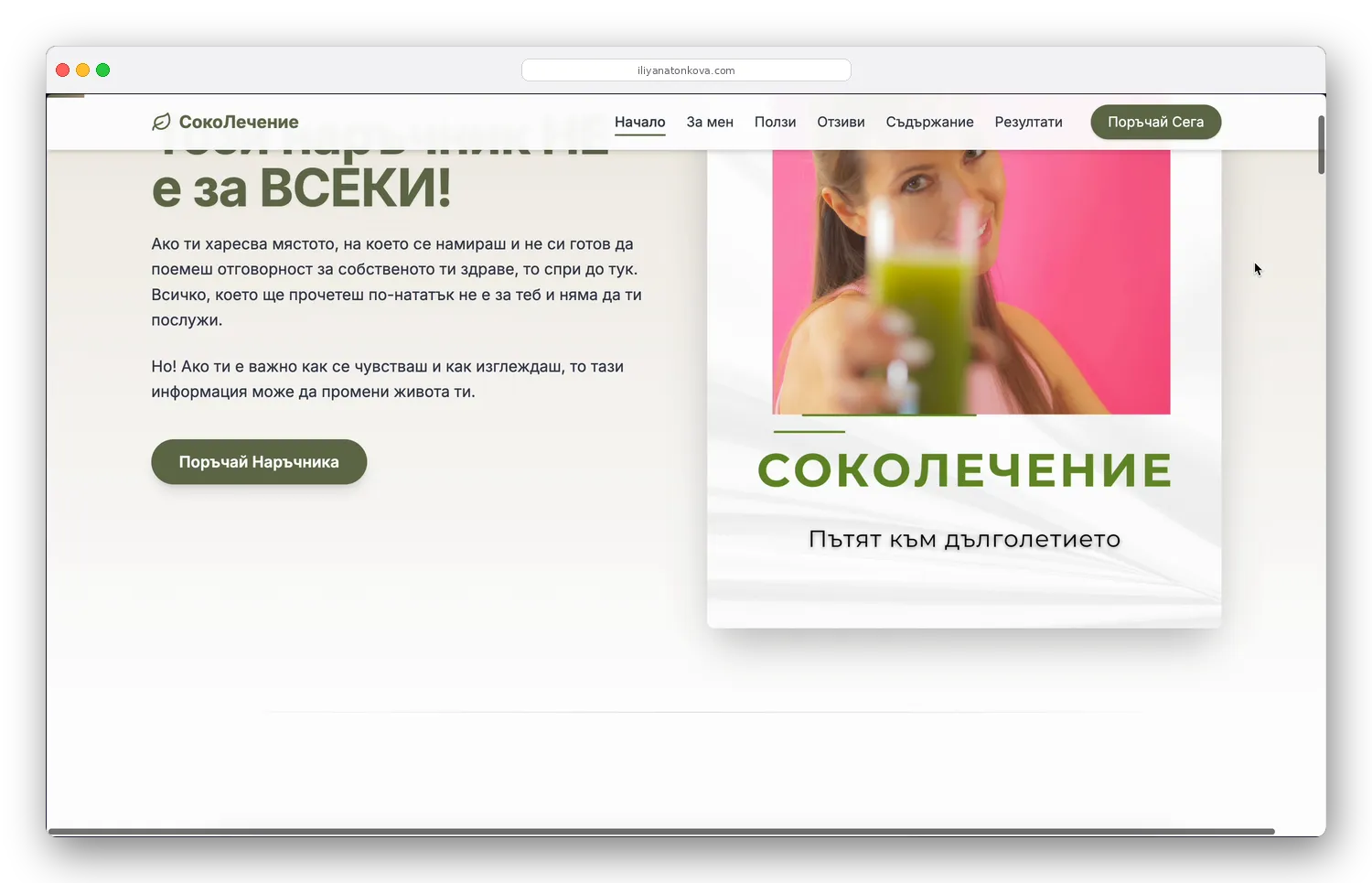1372x883 pixels.
Task: Click the leaf logo icon
Action: pos(161,122)
